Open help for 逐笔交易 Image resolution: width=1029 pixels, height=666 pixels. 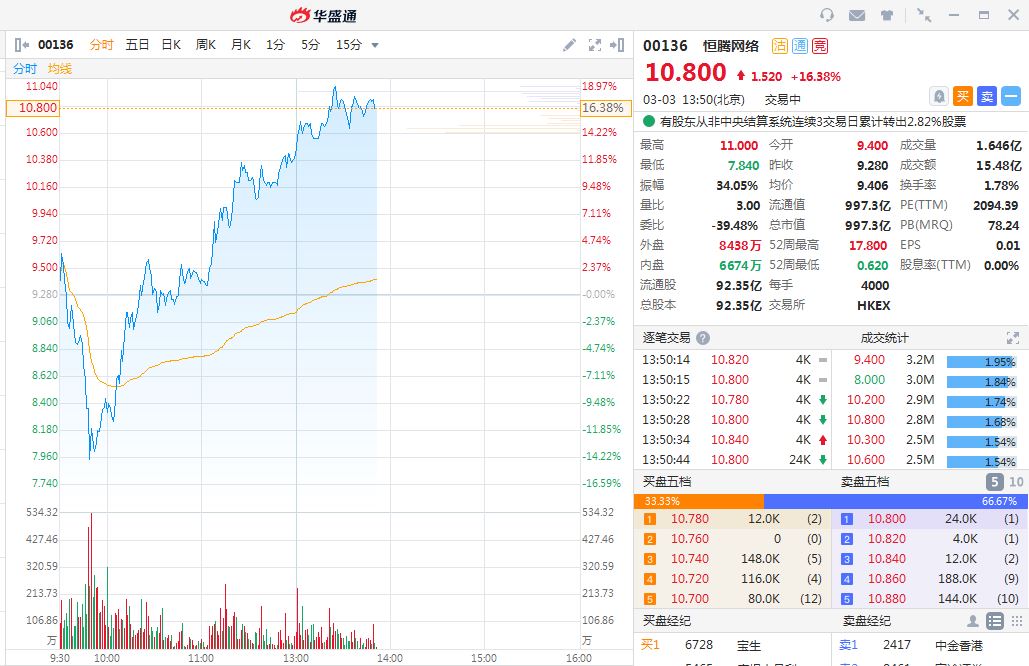tap(703, 338)
